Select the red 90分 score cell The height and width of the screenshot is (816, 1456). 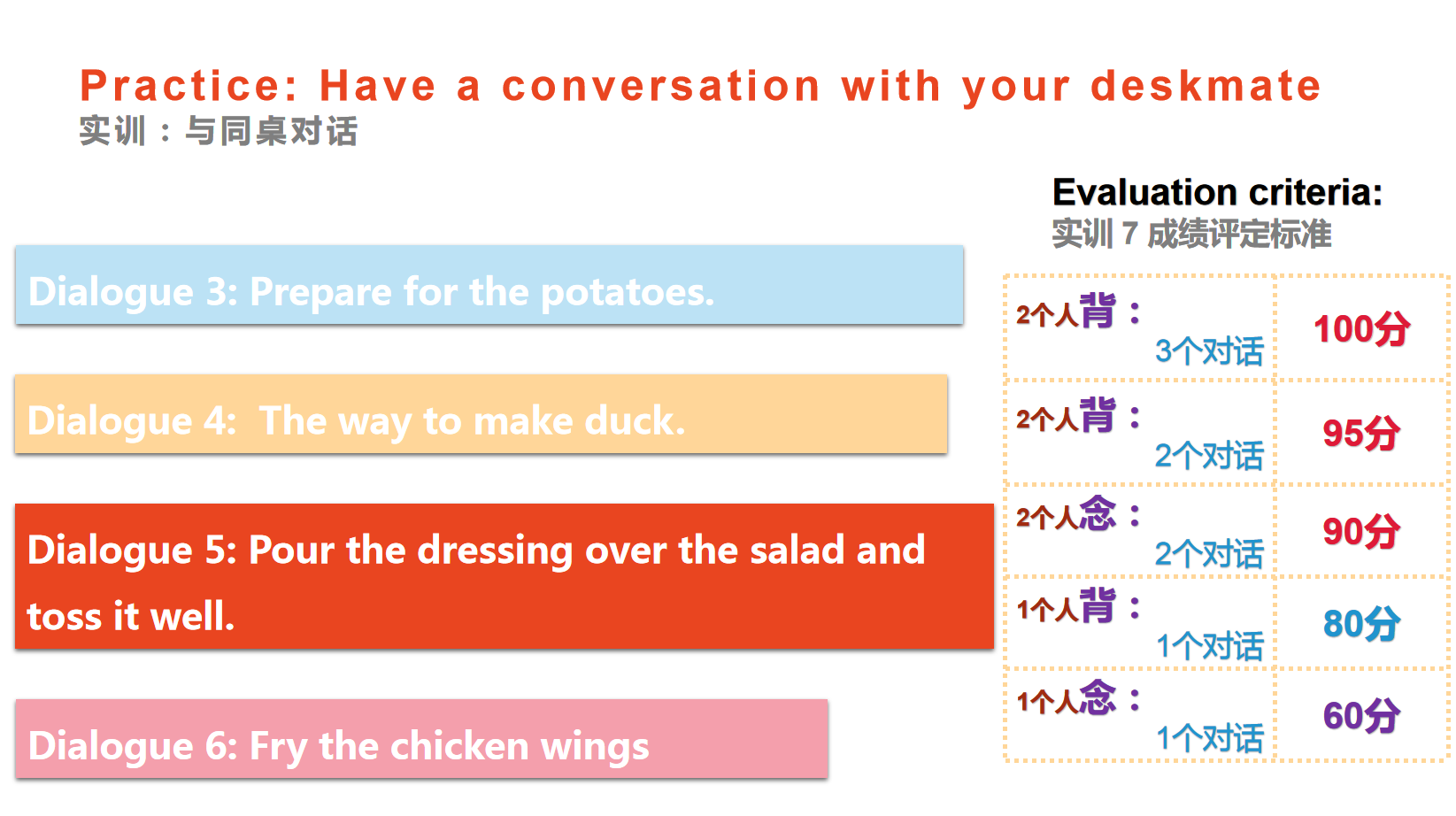[x=1361, y=532]
